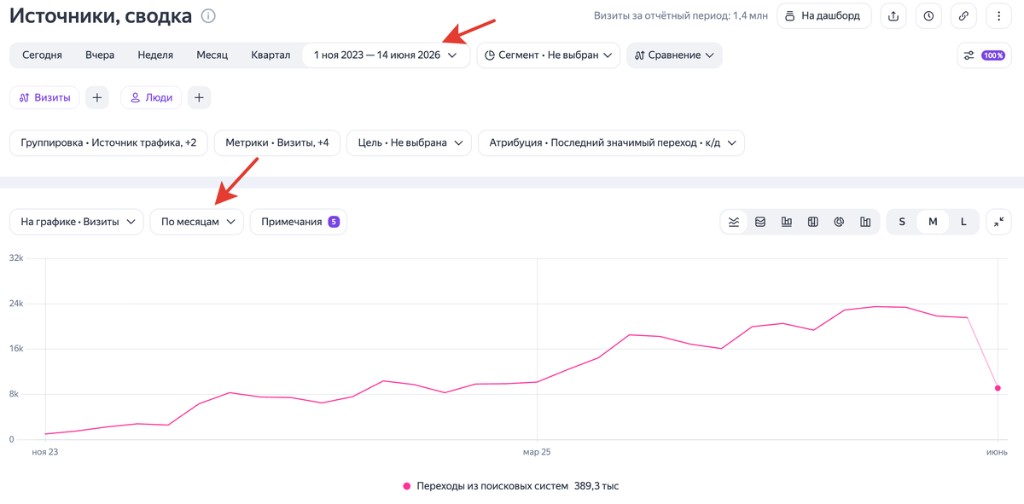Open the По месяцам grouping dropdown
This screenshot has height=504, width=1024.
tap(197, 222)
